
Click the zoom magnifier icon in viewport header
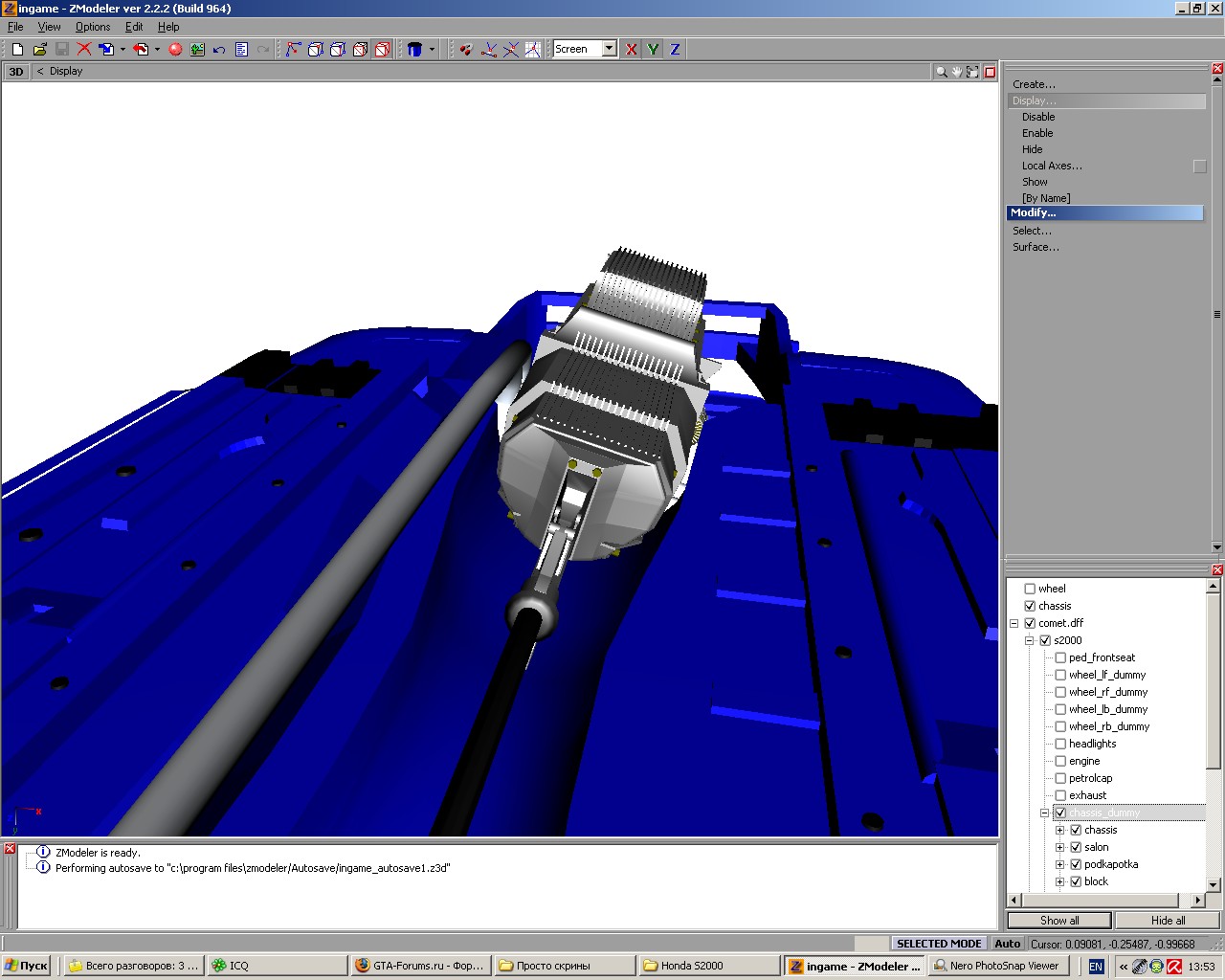coord(941,72)
